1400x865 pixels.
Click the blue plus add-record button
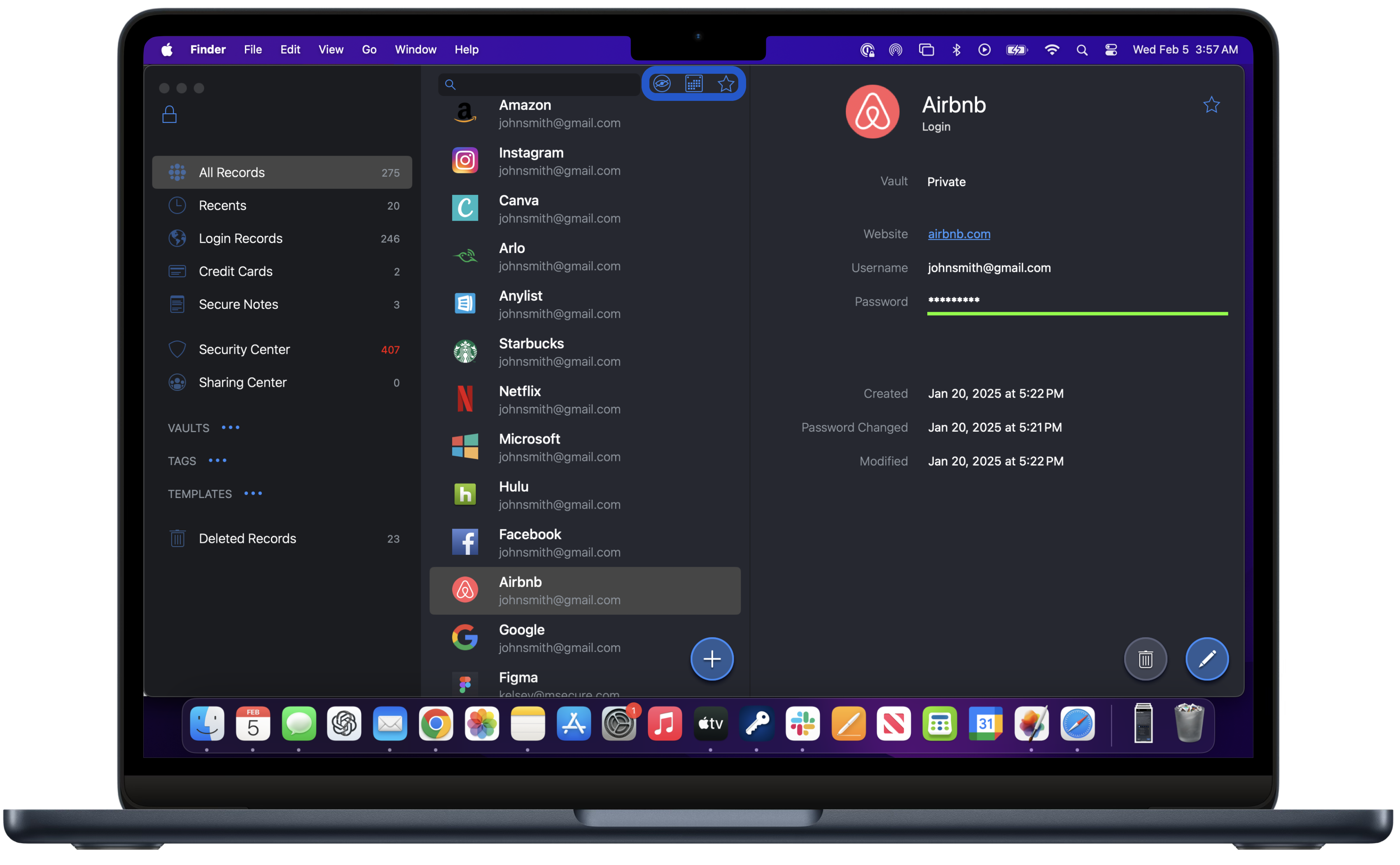[x=712, y=659]
